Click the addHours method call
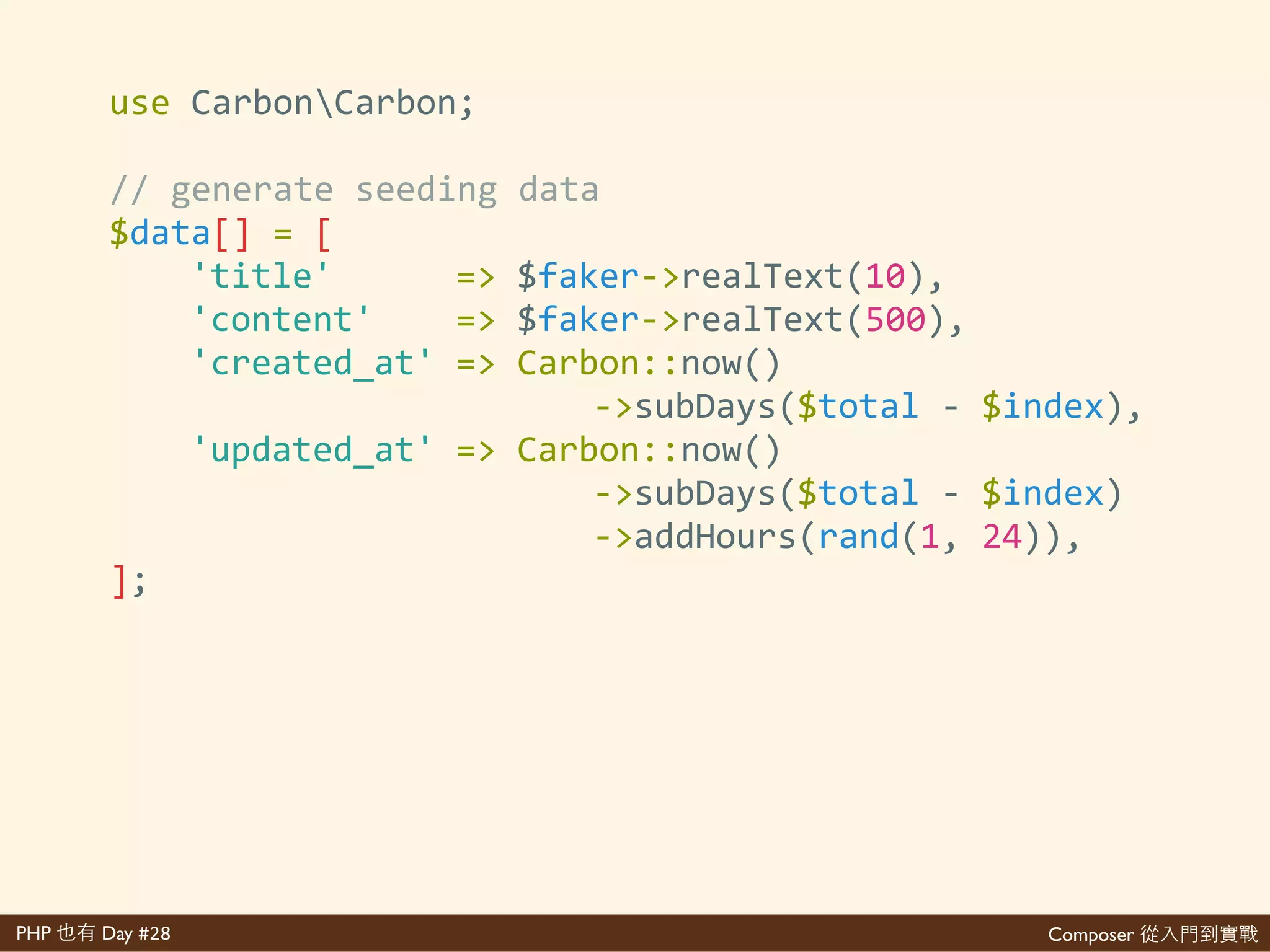The image size is (1270, 952). point(714,537)
